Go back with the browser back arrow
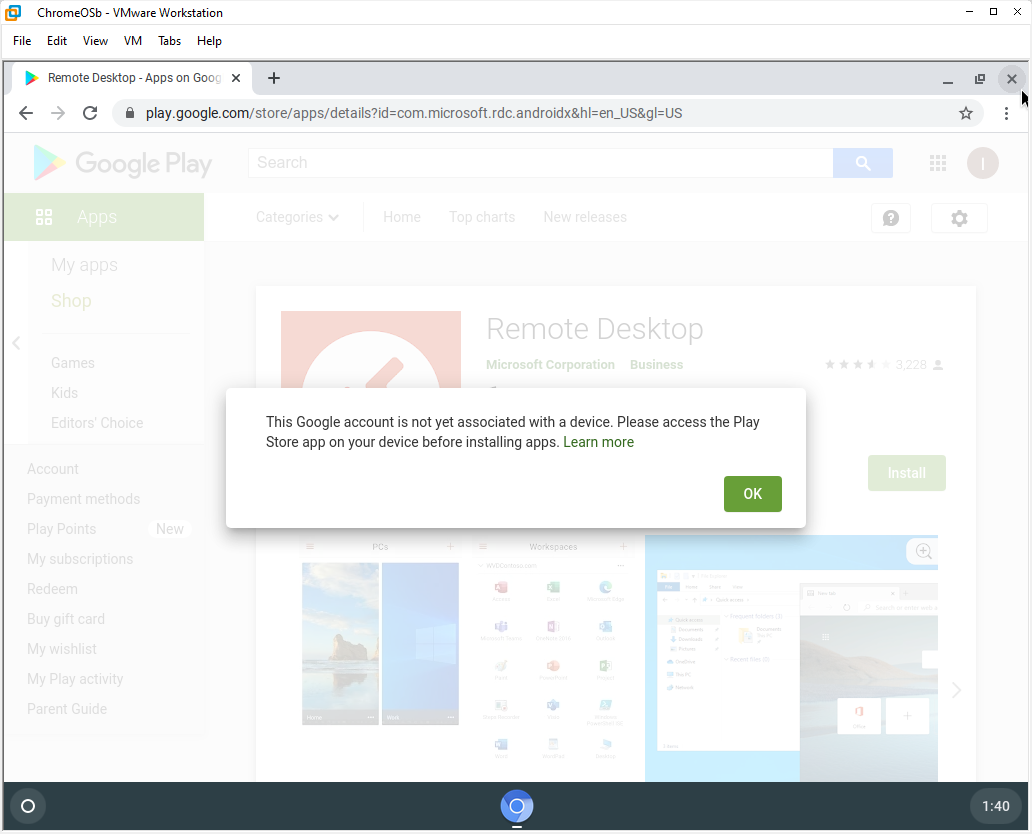The width and height of the screenshot is (1032, 834). 26,113
